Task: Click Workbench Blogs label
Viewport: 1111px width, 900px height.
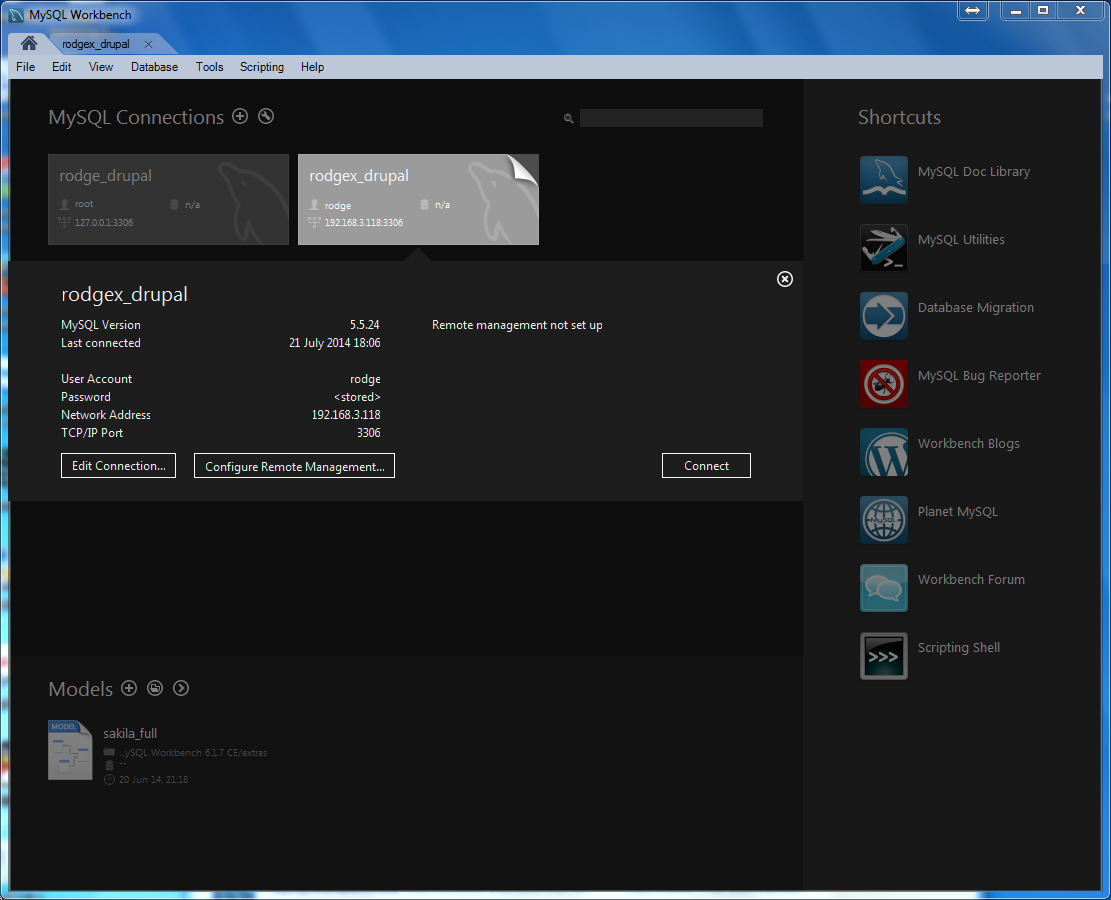Action: pyautogui.click(x=969, y=444)
